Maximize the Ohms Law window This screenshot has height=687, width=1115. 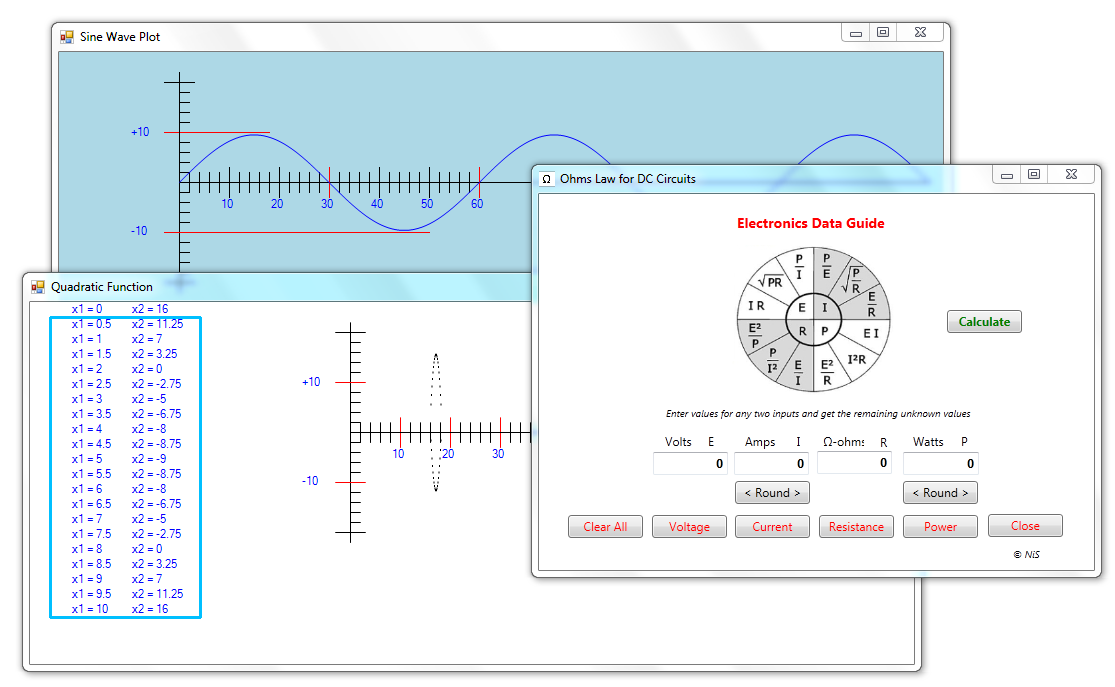tap(1034, 175)
